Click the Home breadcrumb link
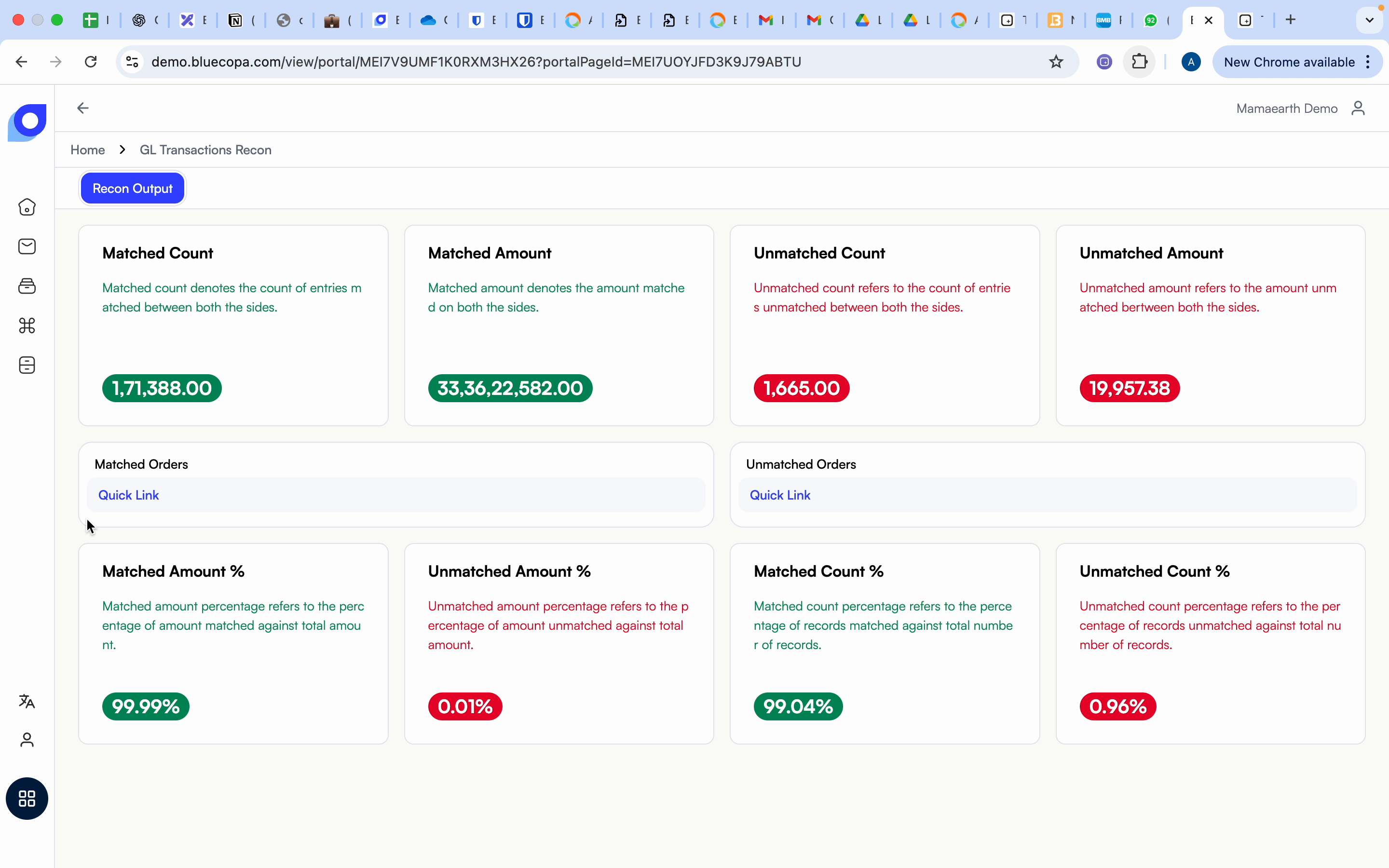The image size is (1389, 868). 87,150
